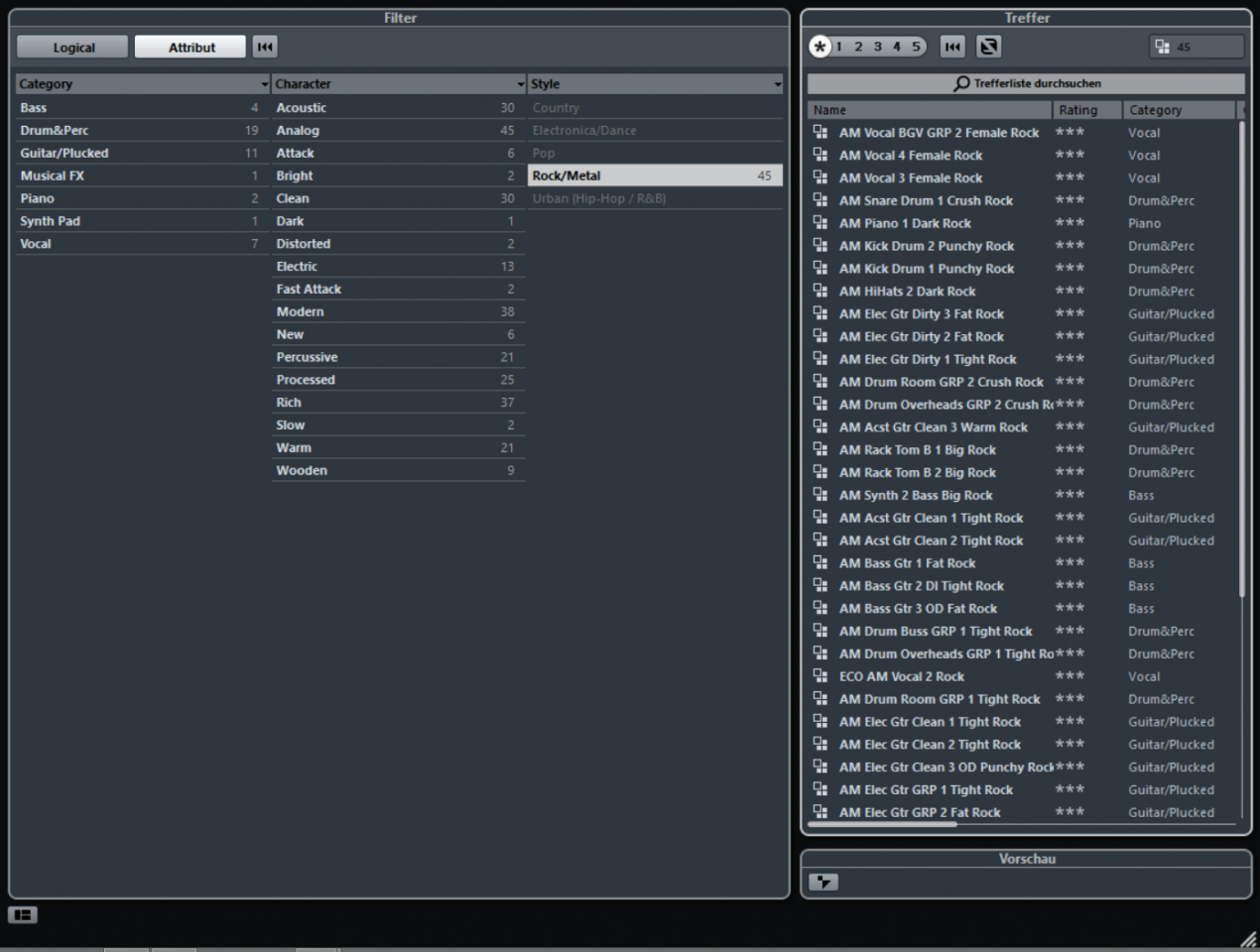1260x952 pixels.
Task: Click the window layout setup icon at bottom left
Action: (x=23, y=914)
